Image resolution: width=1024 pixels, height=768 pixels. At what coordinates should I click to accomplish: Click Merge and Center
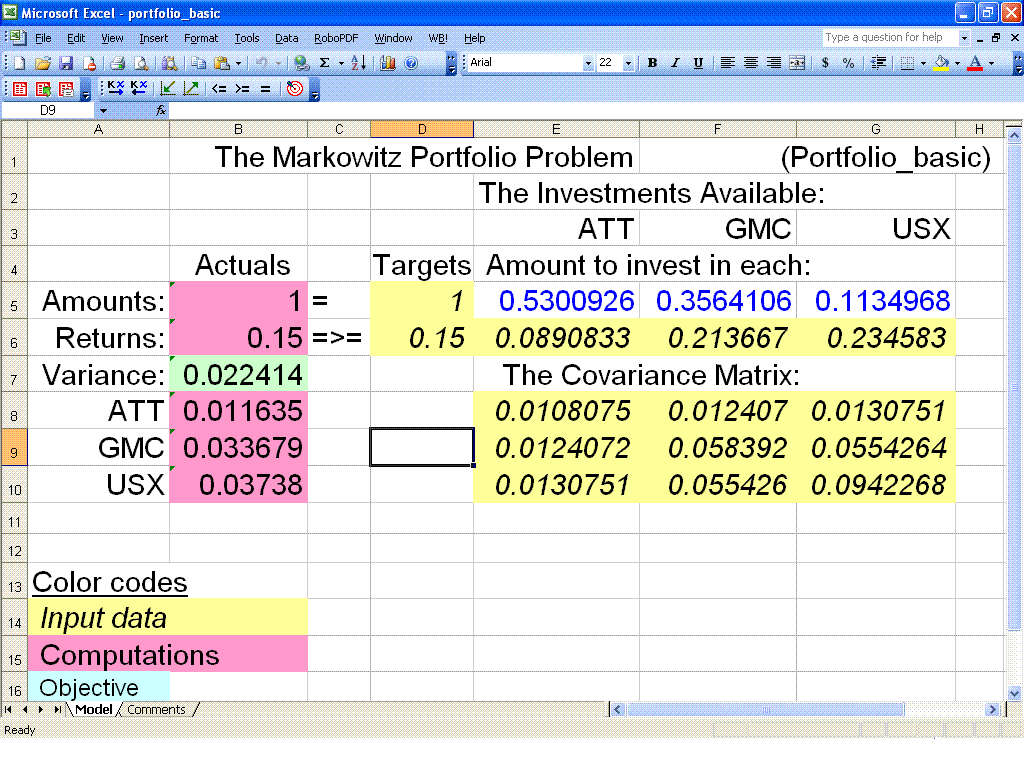point(797,63)
